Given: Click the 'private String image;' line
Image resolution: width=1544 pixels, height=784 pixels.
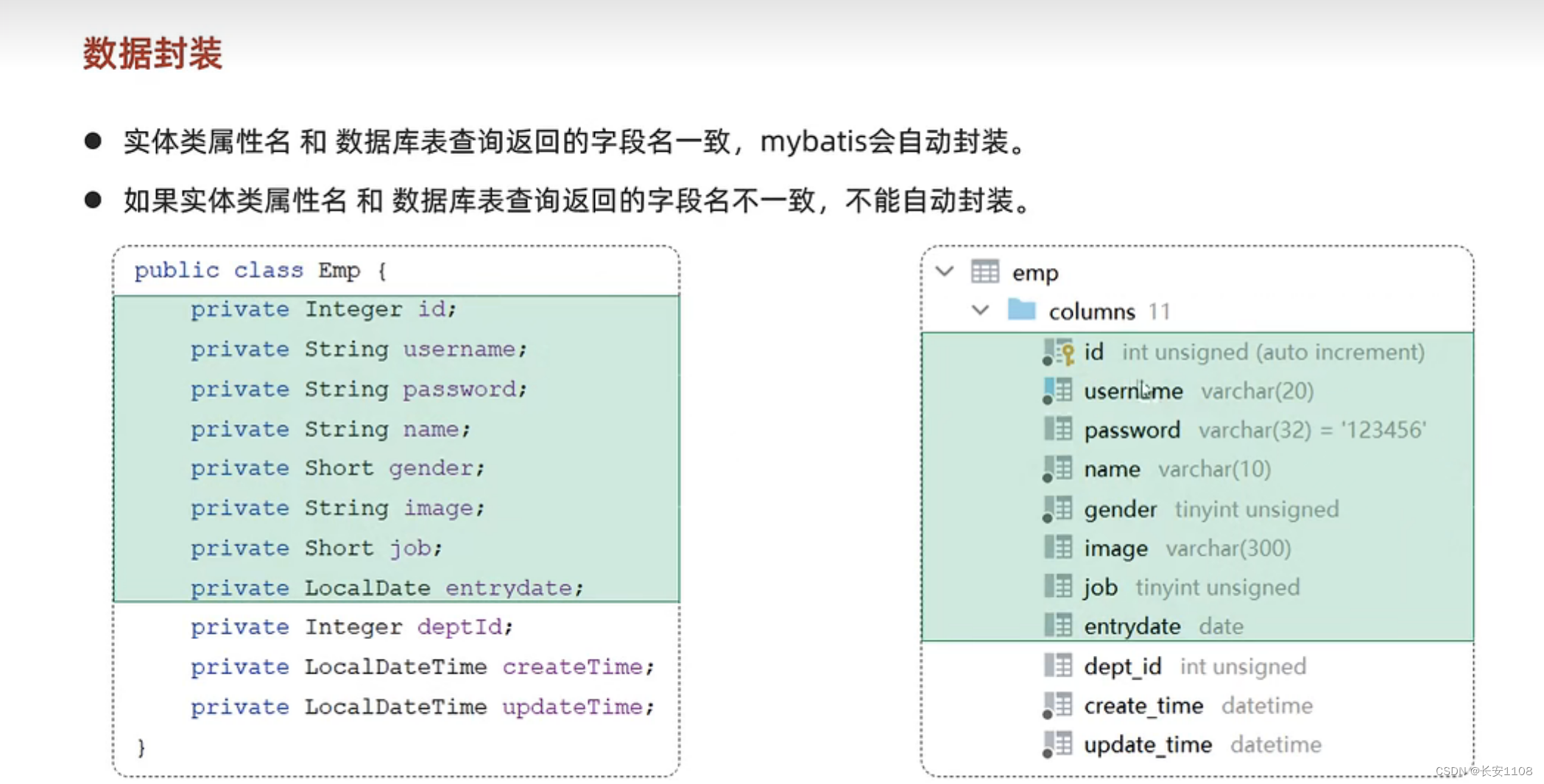Looking at the screenshot, I should point(338,509).
